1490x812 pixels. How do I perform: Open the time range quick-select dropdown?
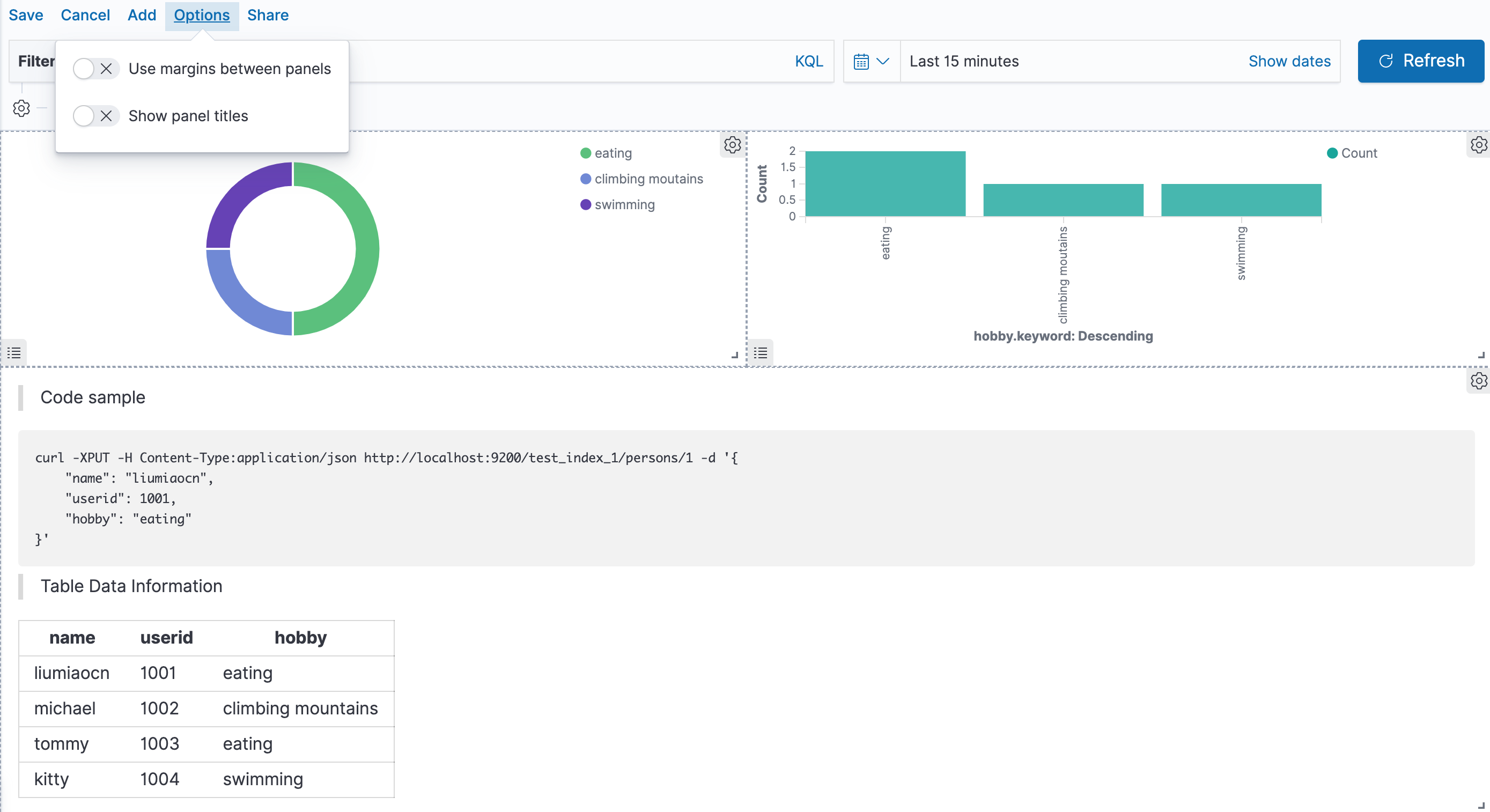pyautogui.click(x=871, y=61)
